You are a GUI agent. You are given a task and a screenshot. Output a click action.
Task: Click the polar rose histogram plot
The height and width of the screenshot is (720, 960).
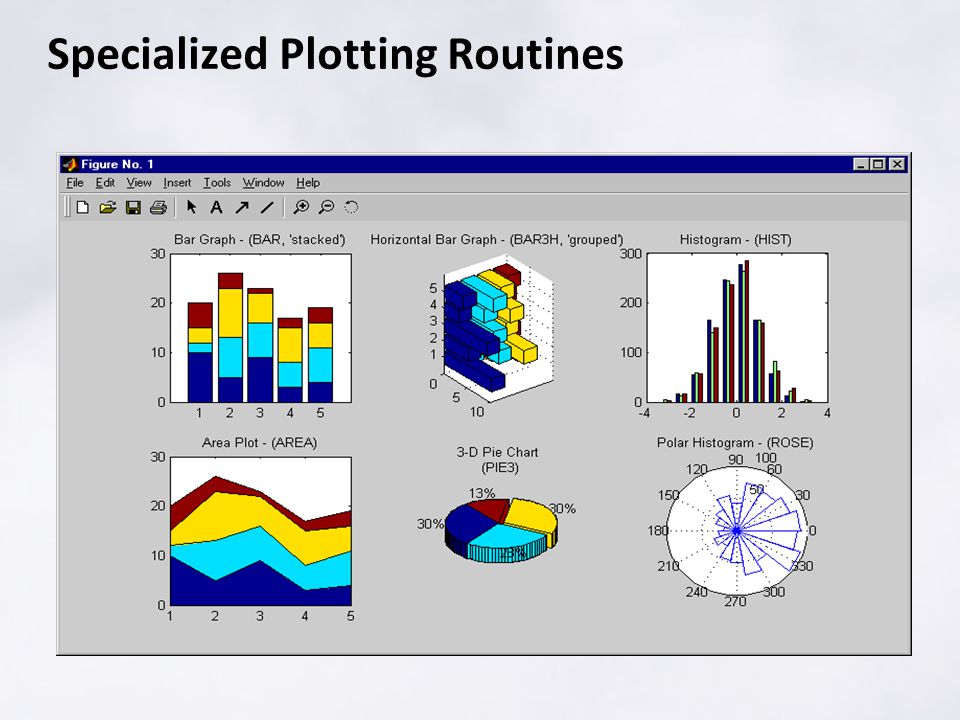click(737, 531)
